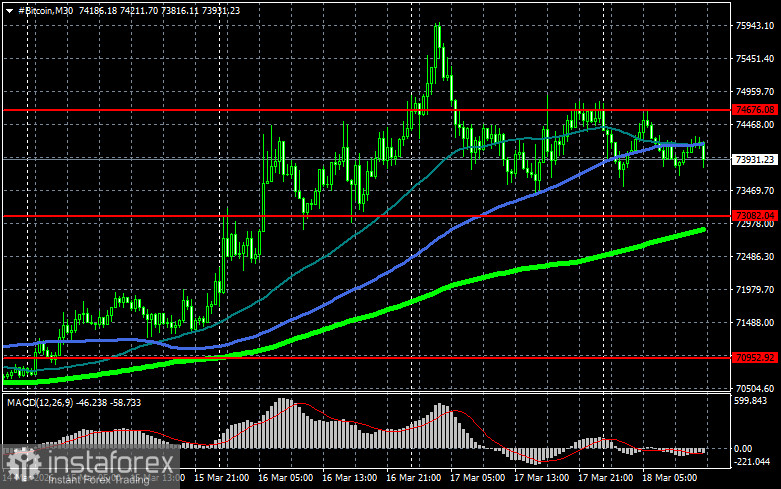Click the red 70952.92 support level label
The height and width of the screenshot is (489, 781).
(755, 358)
